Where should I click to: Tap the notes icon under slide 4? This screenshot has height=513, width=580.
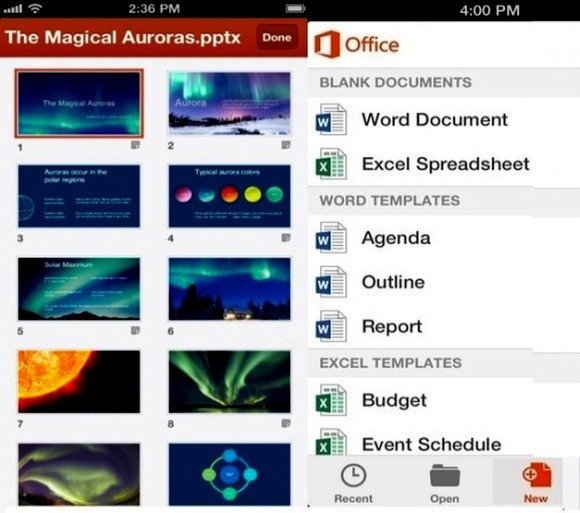(286, 237)
